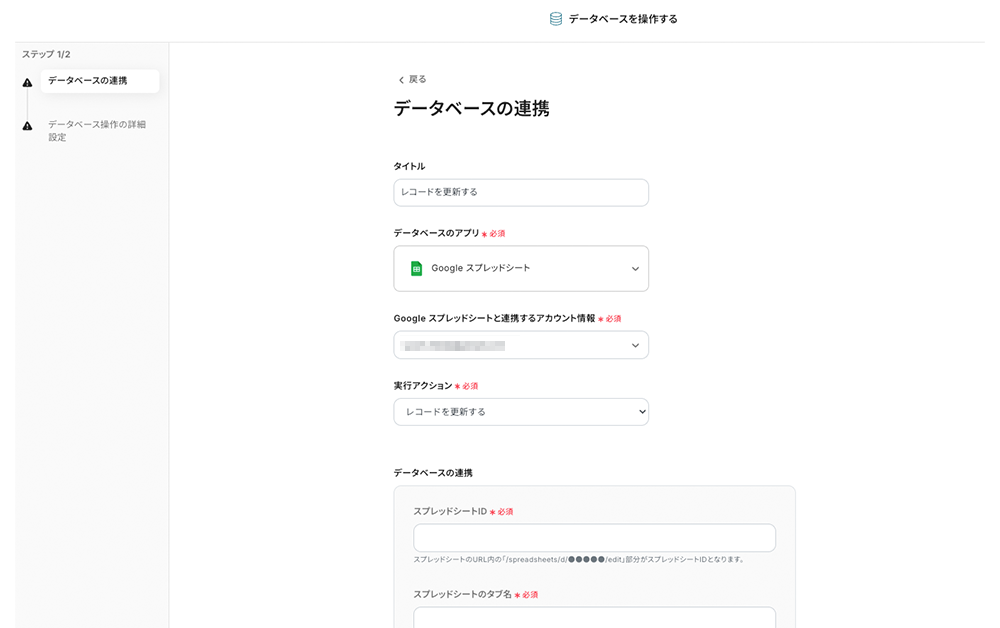1000x628 pixels.
Task: Click the chevron arrow in the データベースのアプリ field
Action: (635, 269)
